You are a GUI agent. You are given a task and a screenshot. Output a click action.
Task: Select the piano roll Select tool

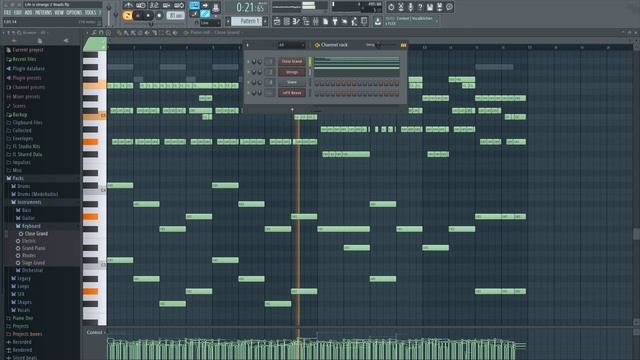161,33
